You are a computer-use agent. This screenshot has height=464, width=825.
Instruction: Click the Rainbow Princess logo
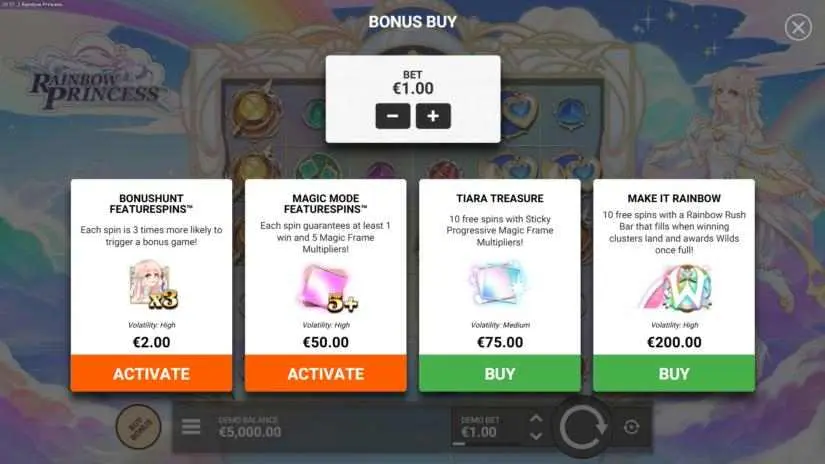tap(95, 77)
